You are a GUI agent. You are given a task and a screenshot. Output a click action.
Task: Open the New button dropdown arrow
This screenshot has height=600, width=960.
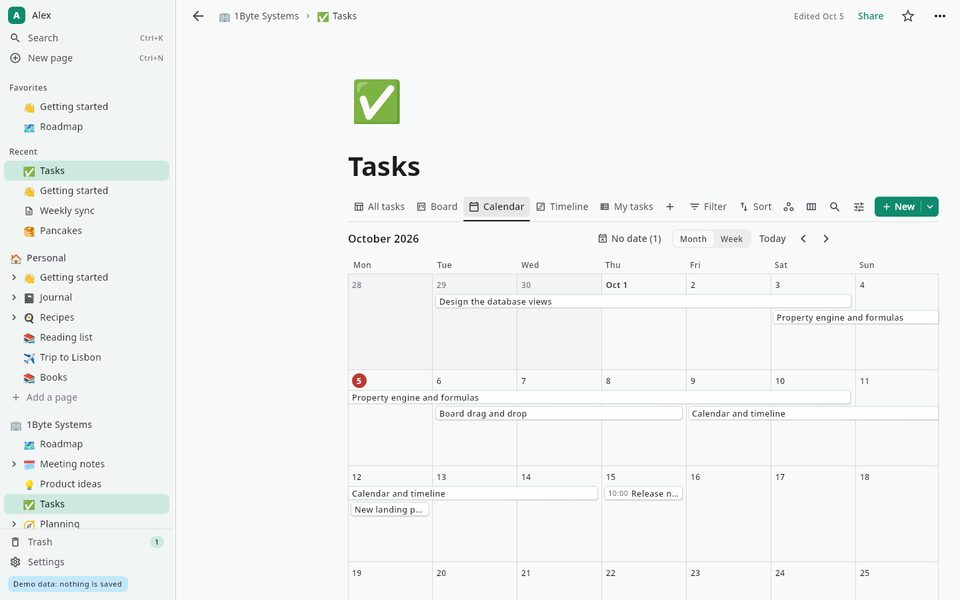point(930,207)
